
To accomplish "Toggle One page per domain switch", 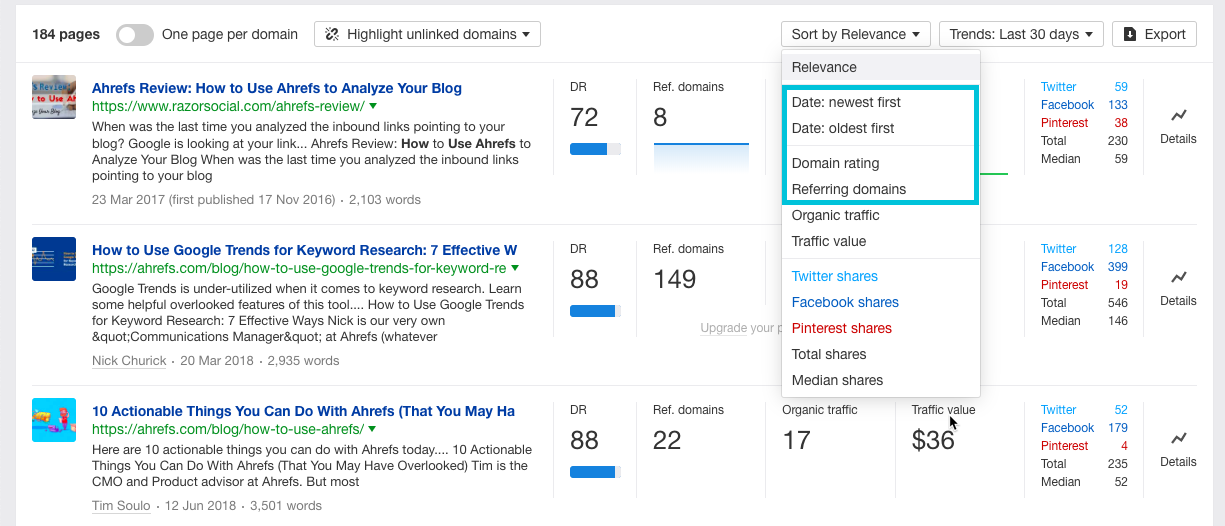I will coord(135,34).
